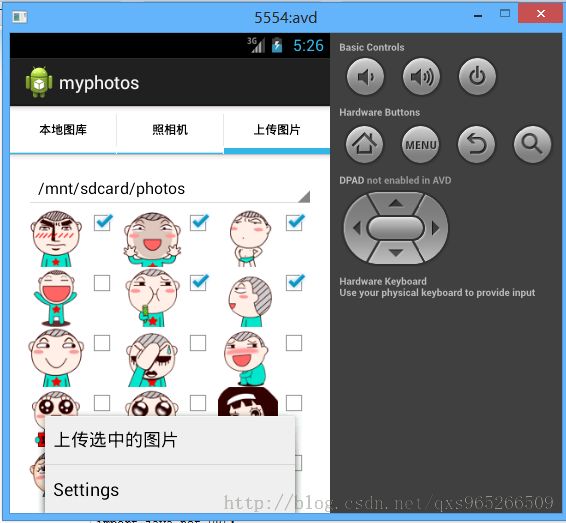Tap the Search hardware button
566x523 pixels.
click(532, 144)
